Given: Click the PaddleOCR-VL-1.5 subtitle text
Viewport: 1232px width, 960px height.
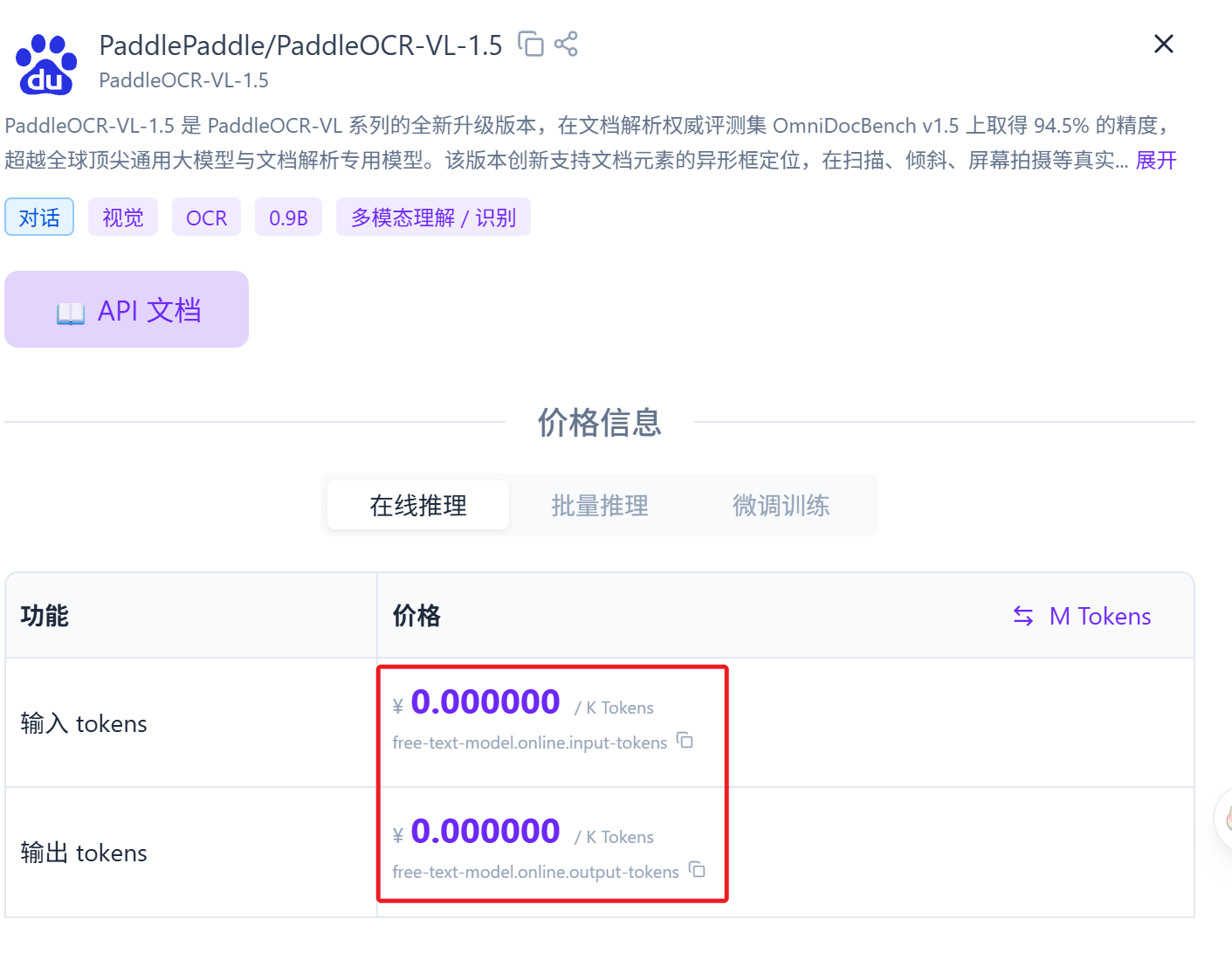Looking at the screenshot, I should 183,80.
